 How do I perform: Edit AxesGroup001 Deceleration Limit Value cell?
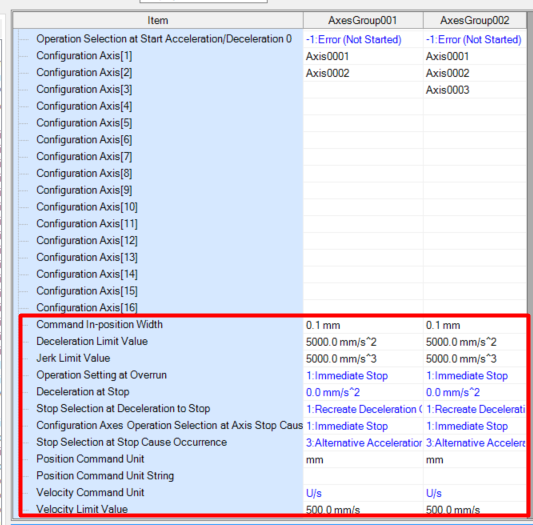[x=363, y=342]
